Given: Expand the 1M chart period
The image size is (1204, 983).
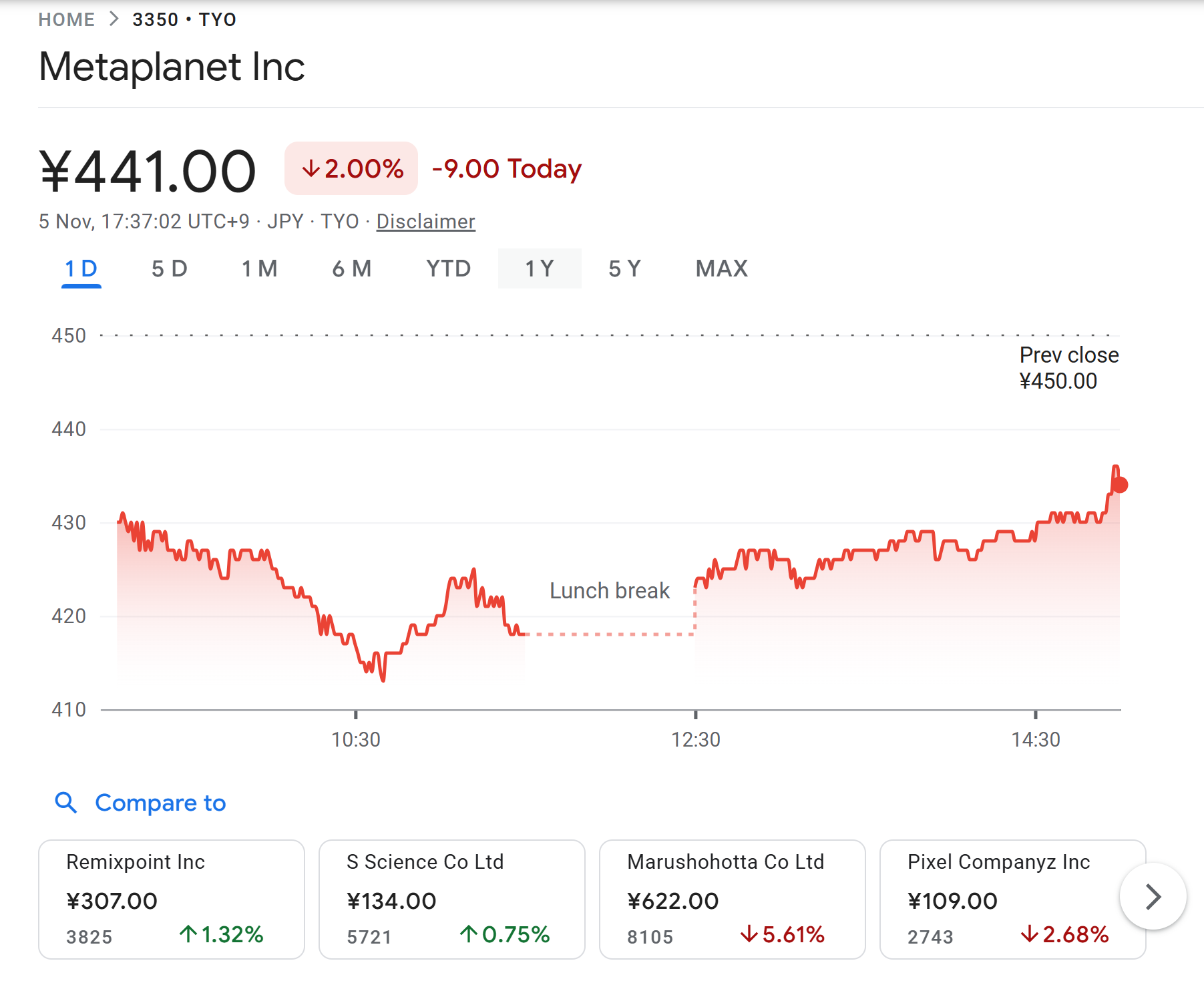Looking at the screenshot, I should point(259,268).
